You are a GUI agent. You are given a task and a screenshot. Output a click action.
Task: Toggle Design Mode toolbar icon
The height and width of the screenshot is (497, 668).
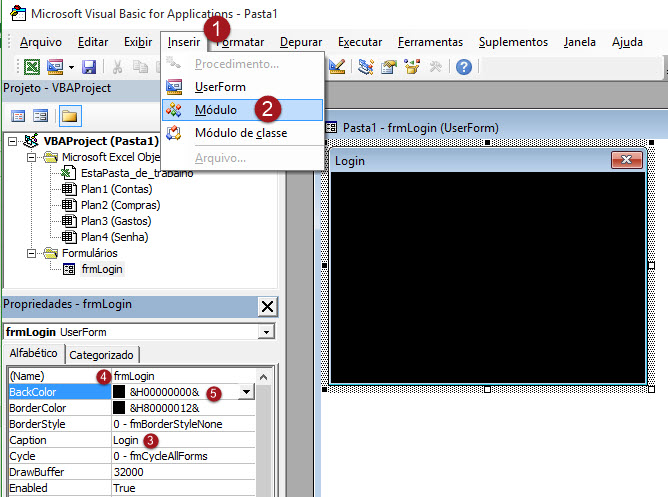coord(337,66)
